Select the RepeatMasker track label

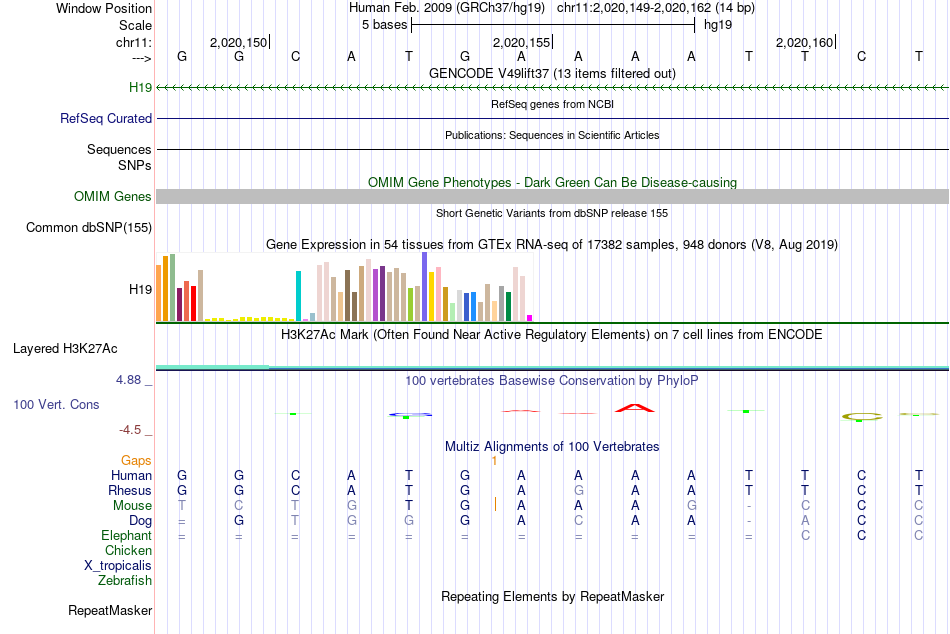110,610
